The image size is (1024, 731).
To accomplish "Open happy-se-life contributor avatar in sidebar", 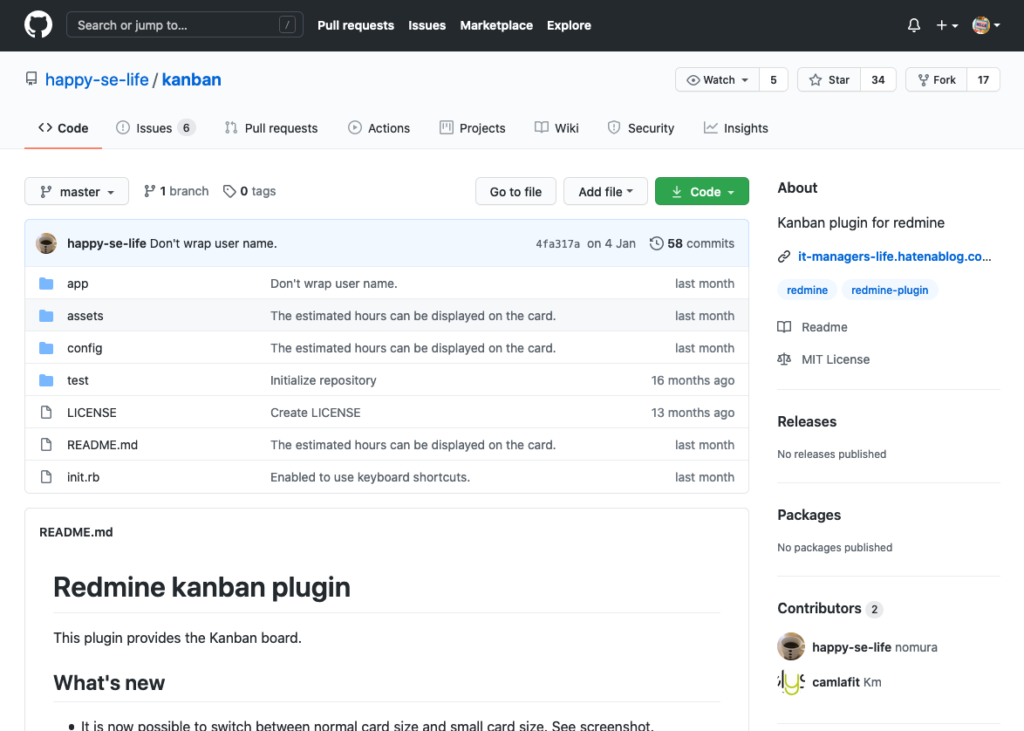I will click(791, 647).
